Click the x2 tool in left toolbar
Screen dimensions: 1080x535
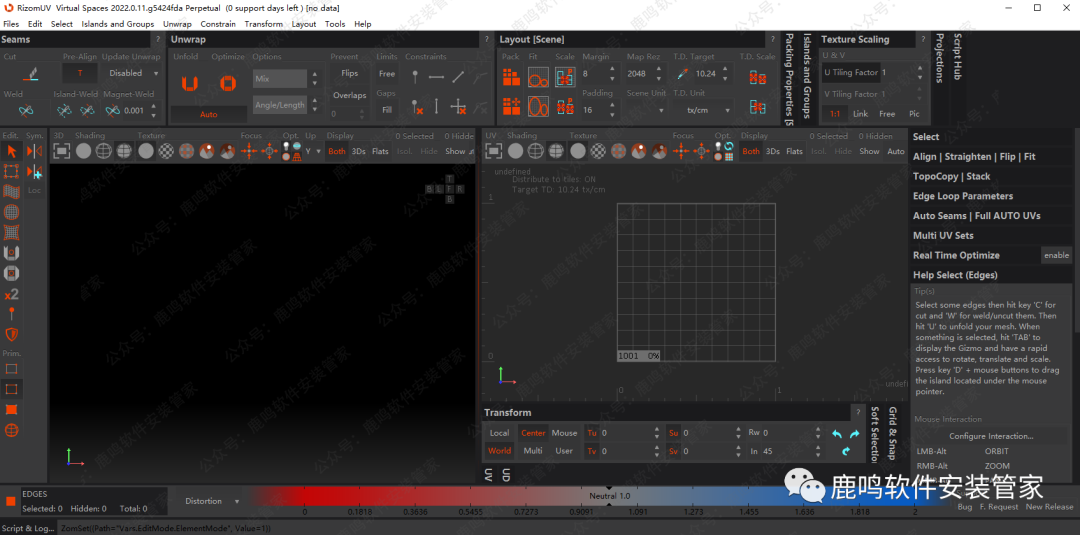(x=12, y=294)
